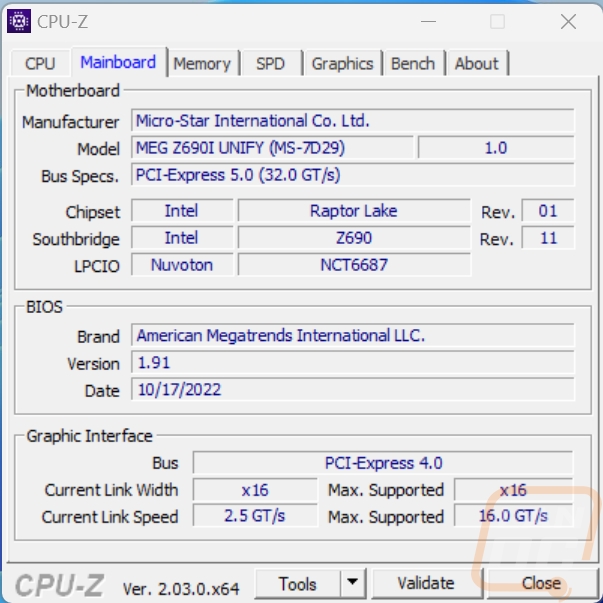Viewport: 603px width, 603px height.
Task: Click the BIOS date 10/17/2022 field
Action: pyautogui.click(x=353, y=389)
